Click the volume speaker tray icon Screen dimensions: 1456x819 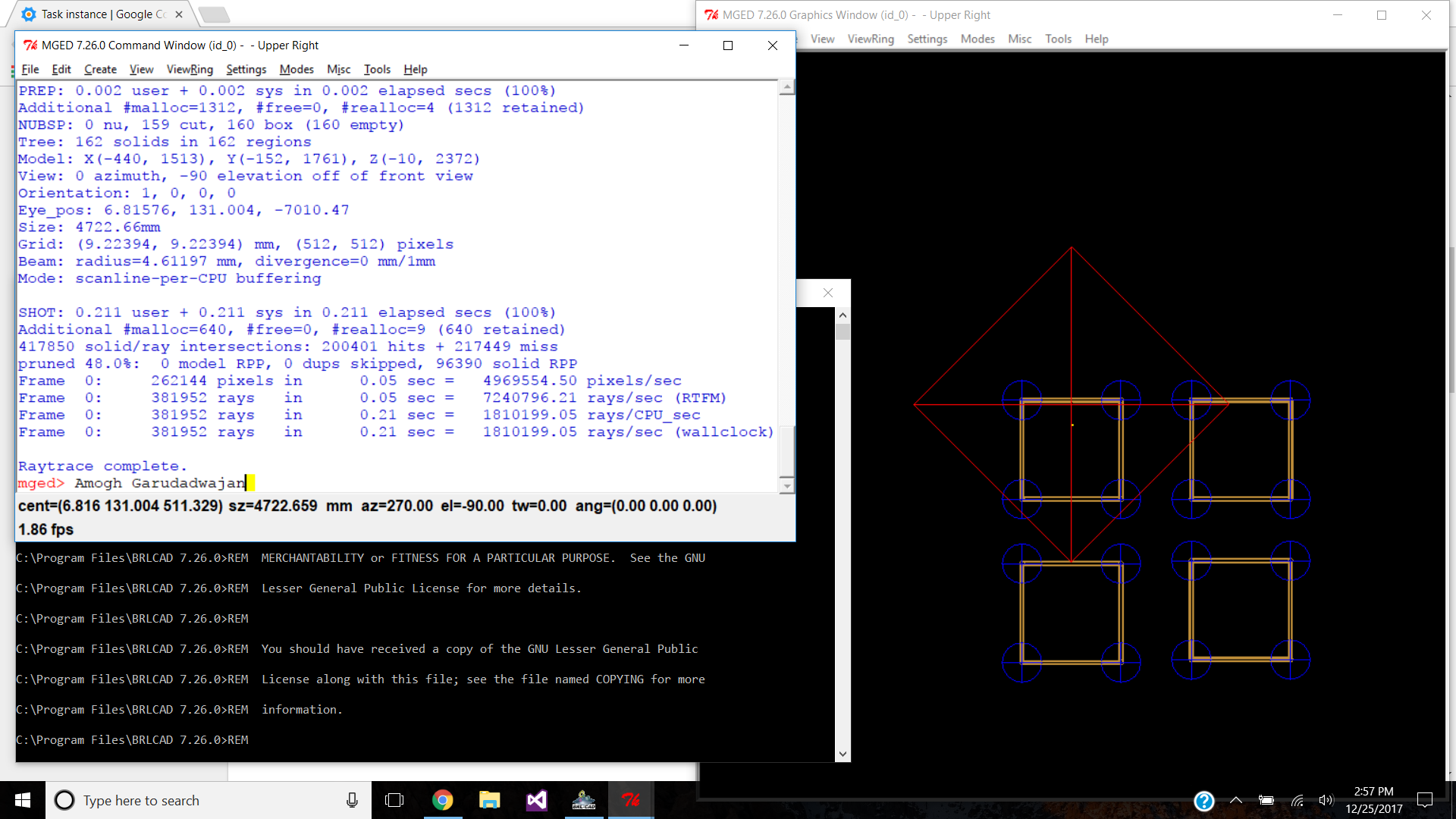(1326, 800)
